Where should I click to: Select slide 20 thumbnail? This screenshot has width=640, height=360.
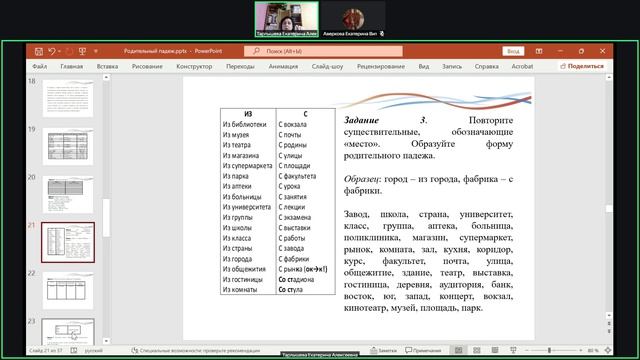(x=68, y=195)
